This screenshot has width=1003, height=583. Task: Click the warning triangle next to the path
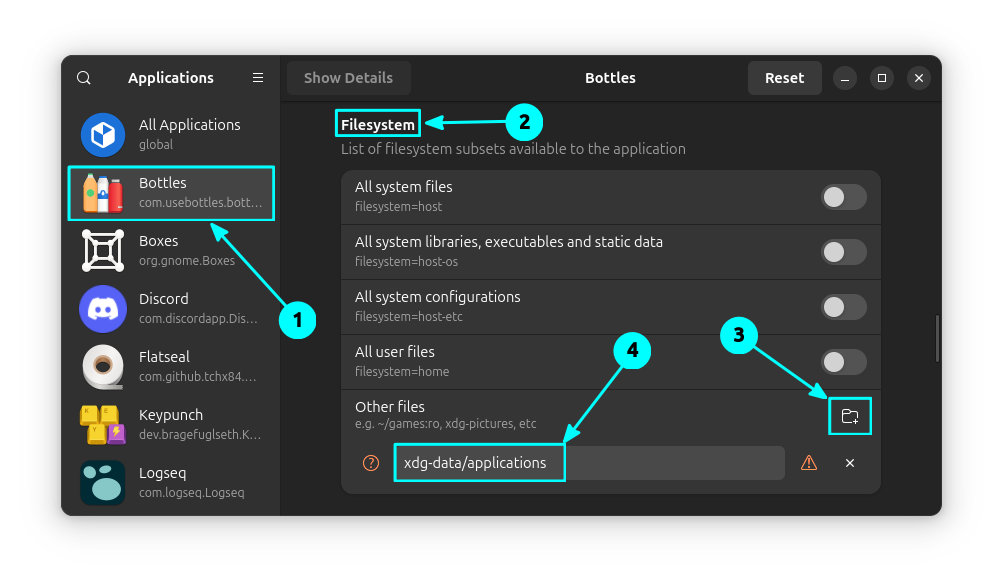[x=808, y=463]
